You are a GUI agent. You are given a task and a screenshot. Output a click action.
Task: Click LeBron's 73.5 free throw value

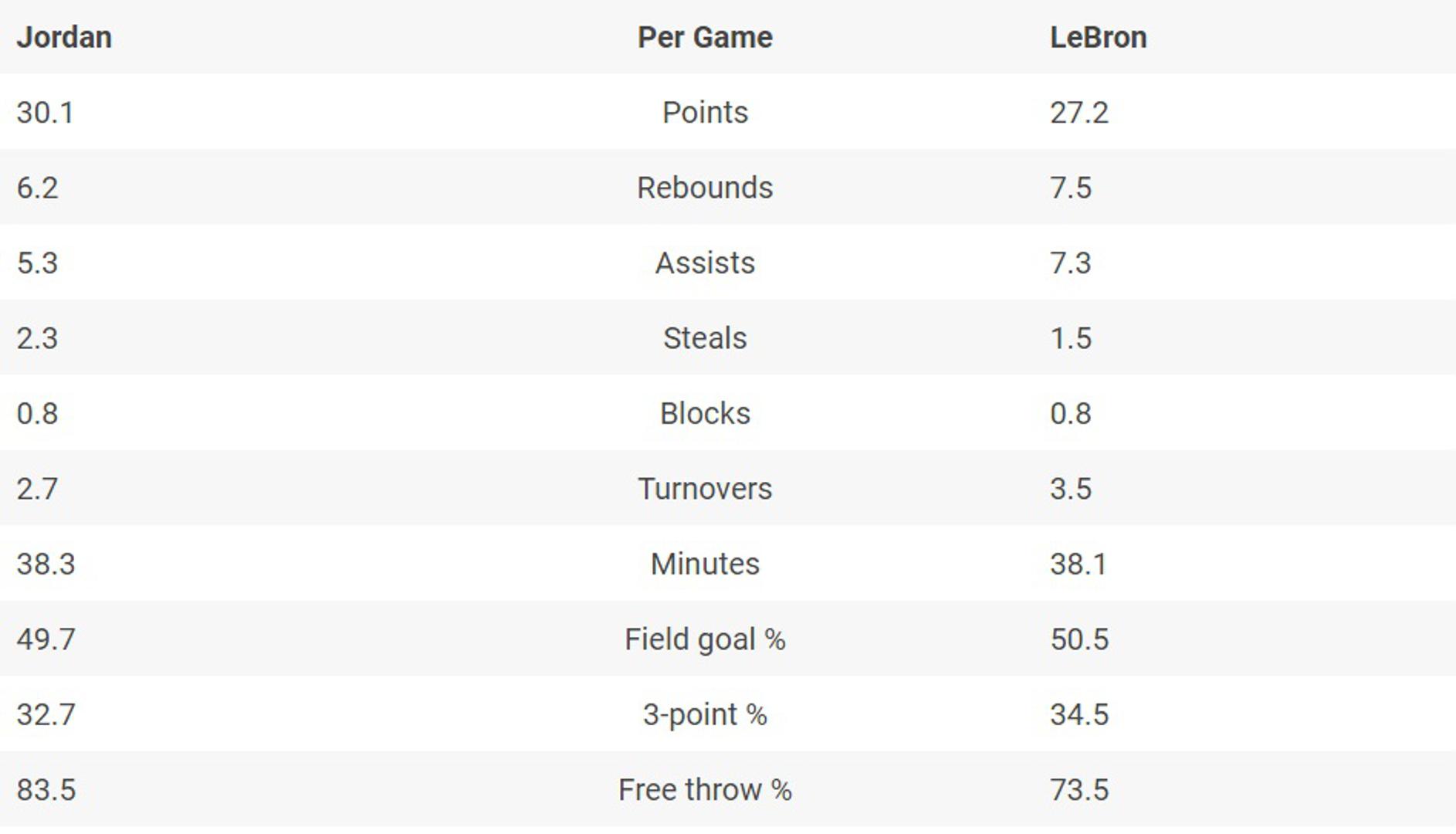[x=1079, y=790]
